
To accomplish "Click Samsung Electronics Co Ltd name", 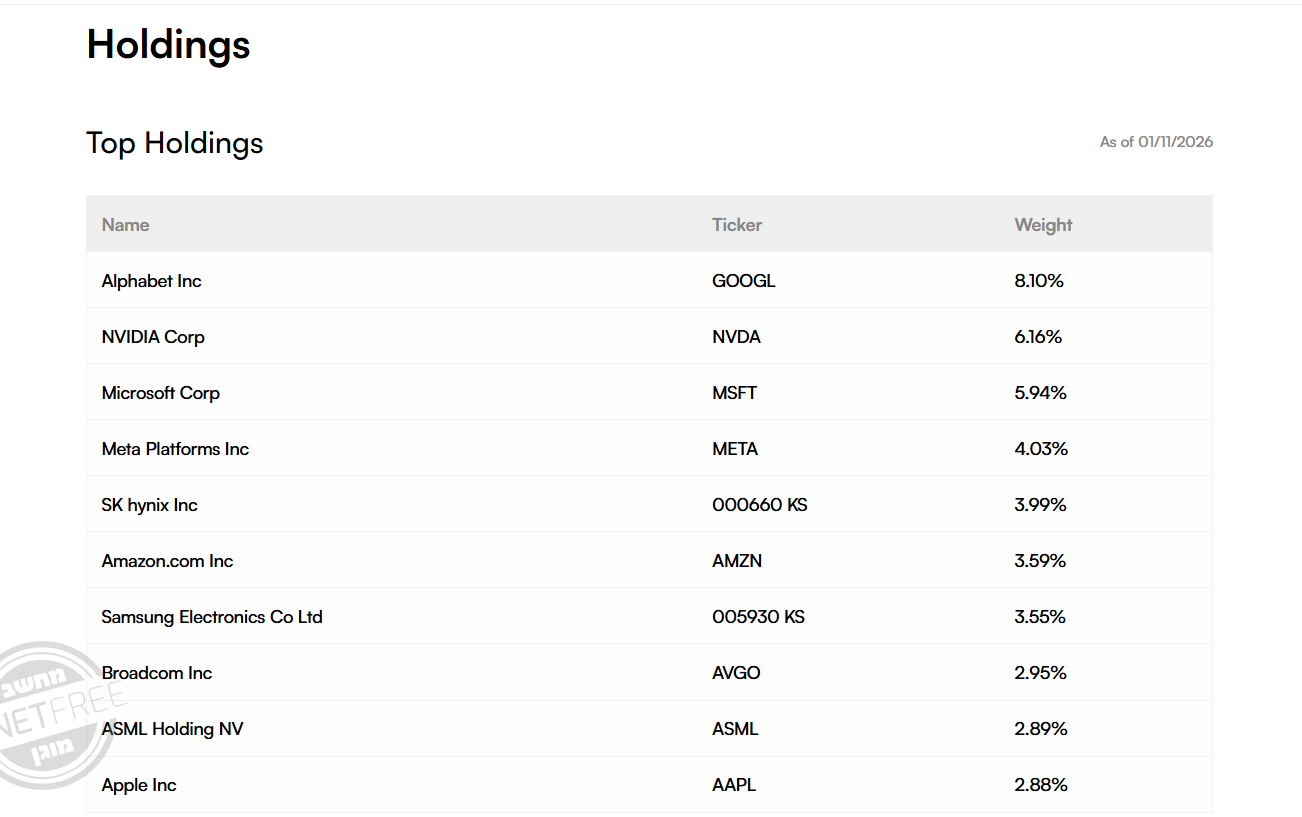I will tap(212, 617).
